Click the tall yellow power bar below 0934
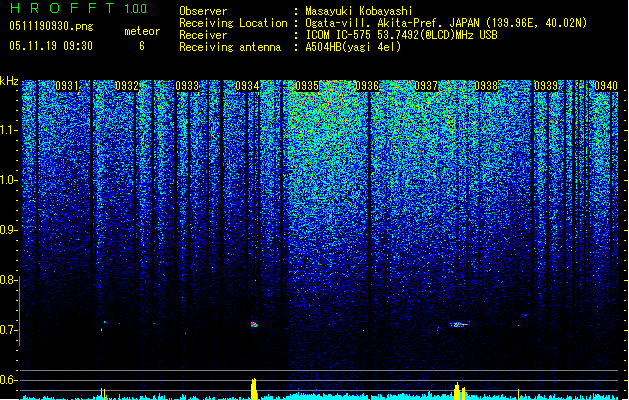The width and height of the screenshot is (629, 400). [254, 388]
